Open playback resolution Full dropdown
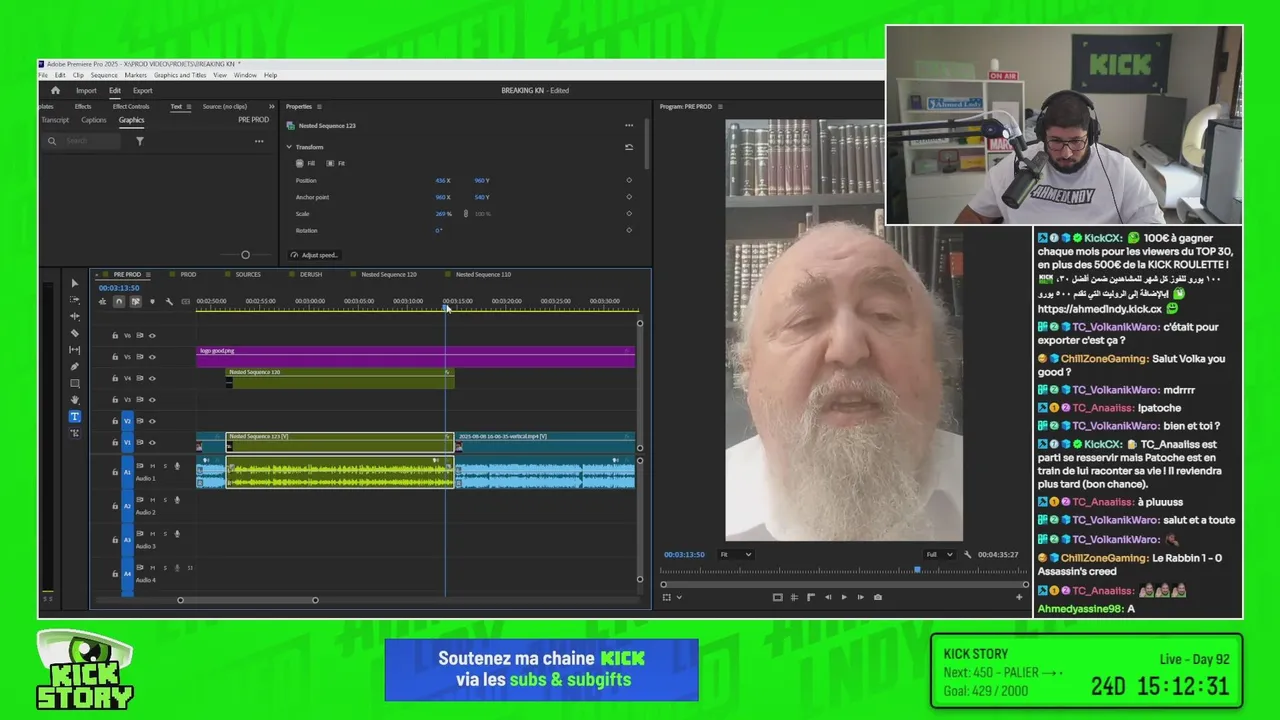The height and width of the screenshot is (720, 1280). point(938,554)
